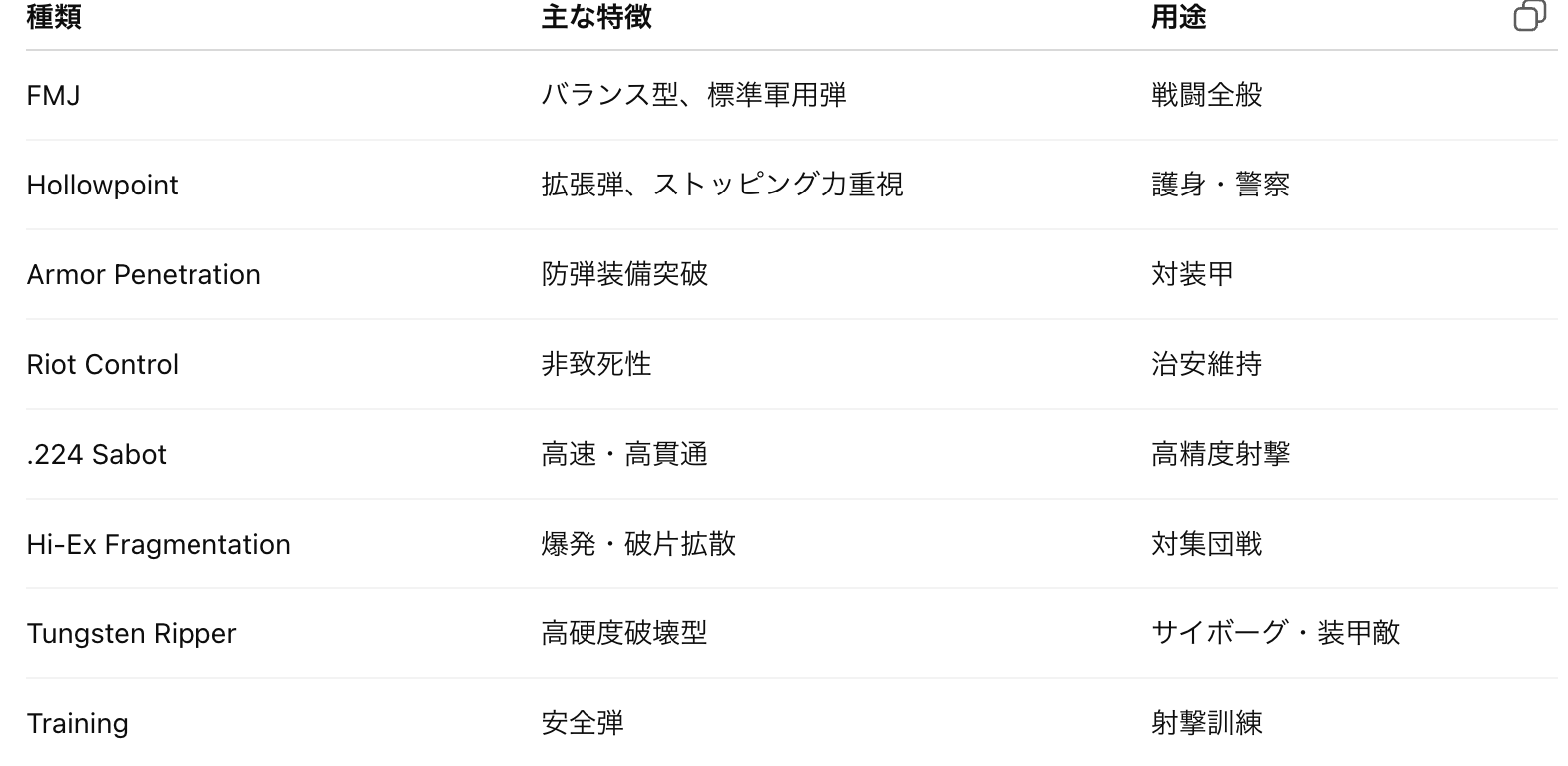Select the FMJ cell
This screenshot has width=1568, height=766.
[54, 96]
